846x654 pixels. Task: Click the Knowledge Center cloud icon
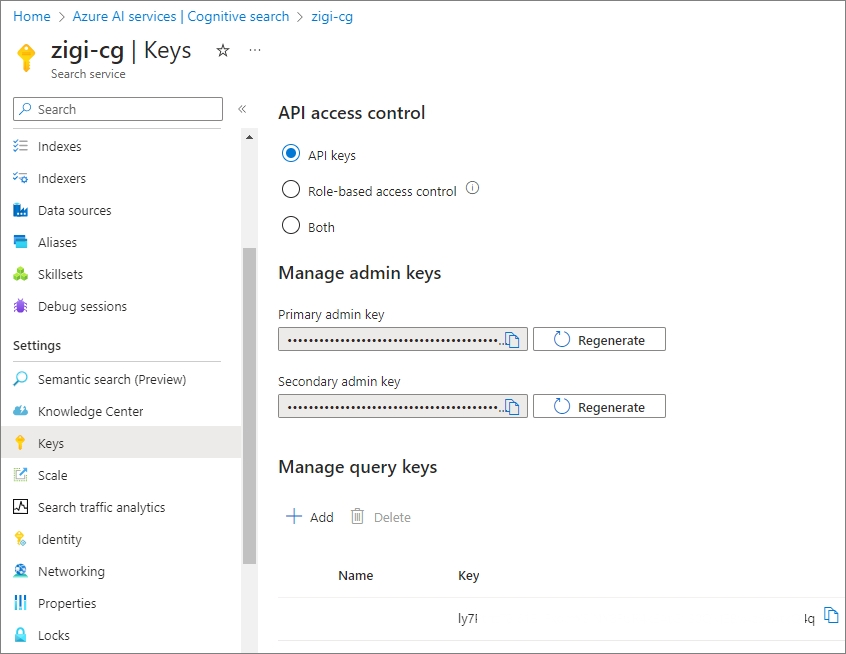21,411
